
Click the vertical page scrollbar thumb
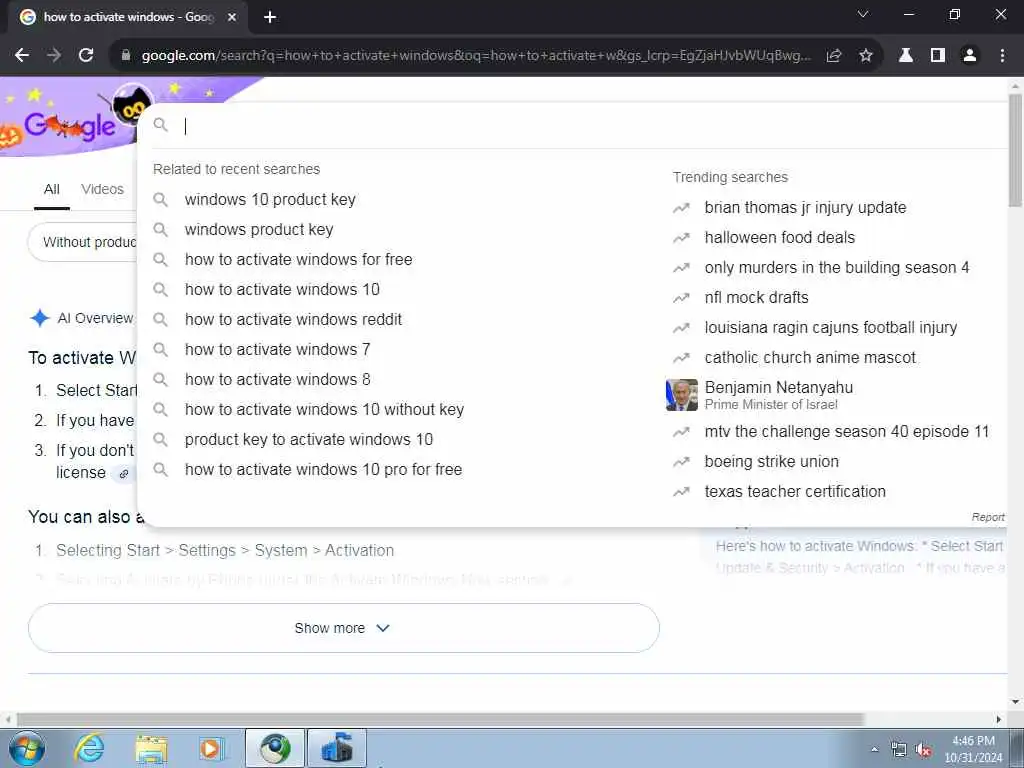(x=1015, y=150)
